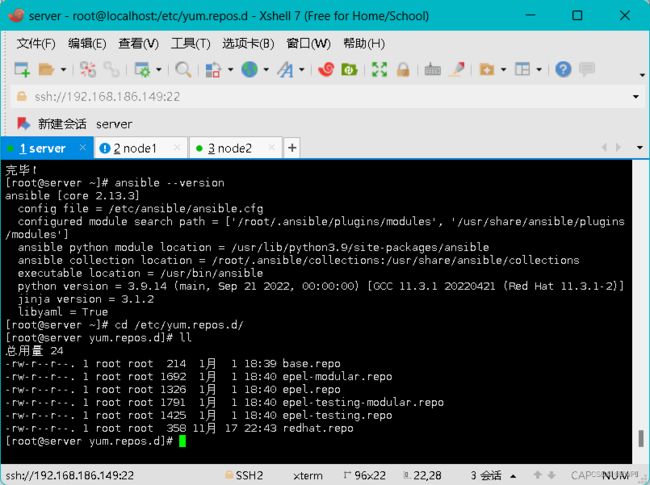Screen dimensions: 650x485
Task: Click the status bar up arrow icon
Action: 538,475
